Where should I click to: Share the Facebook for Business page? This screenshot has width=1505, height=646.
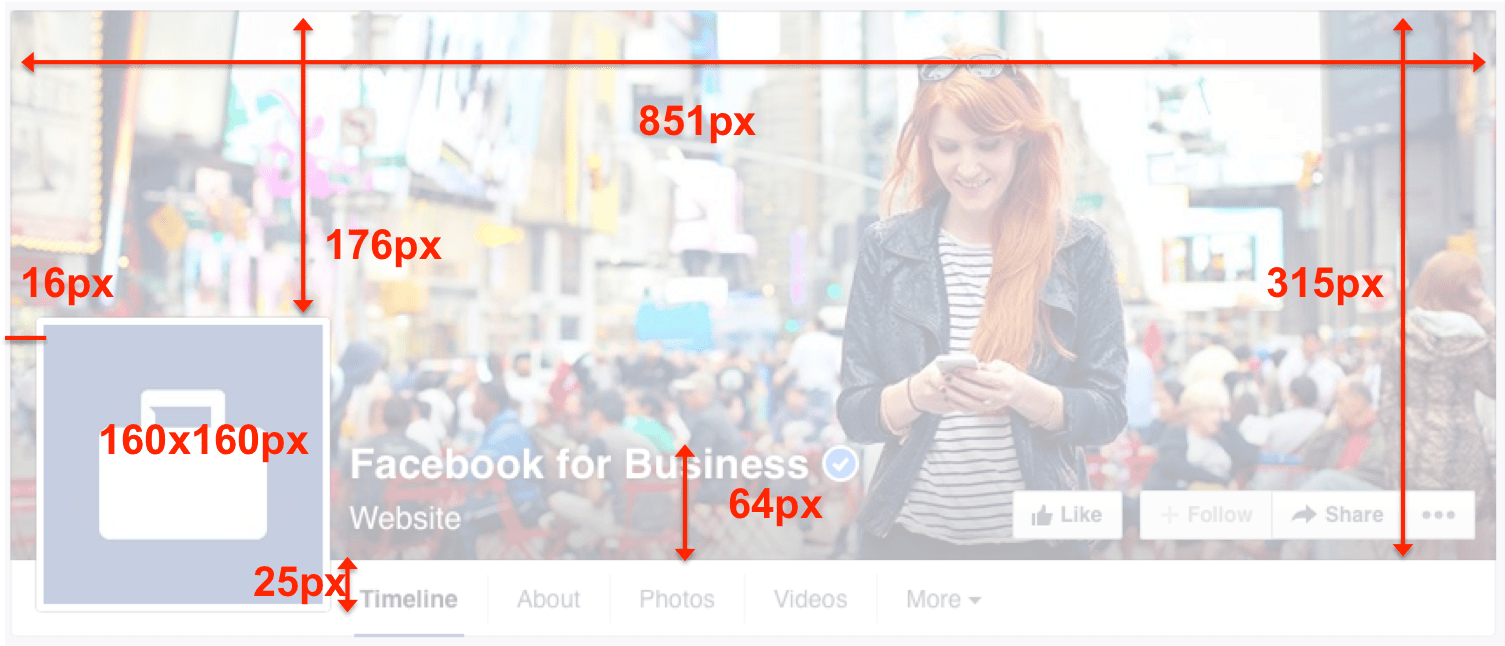click(x=1338, y=515)
